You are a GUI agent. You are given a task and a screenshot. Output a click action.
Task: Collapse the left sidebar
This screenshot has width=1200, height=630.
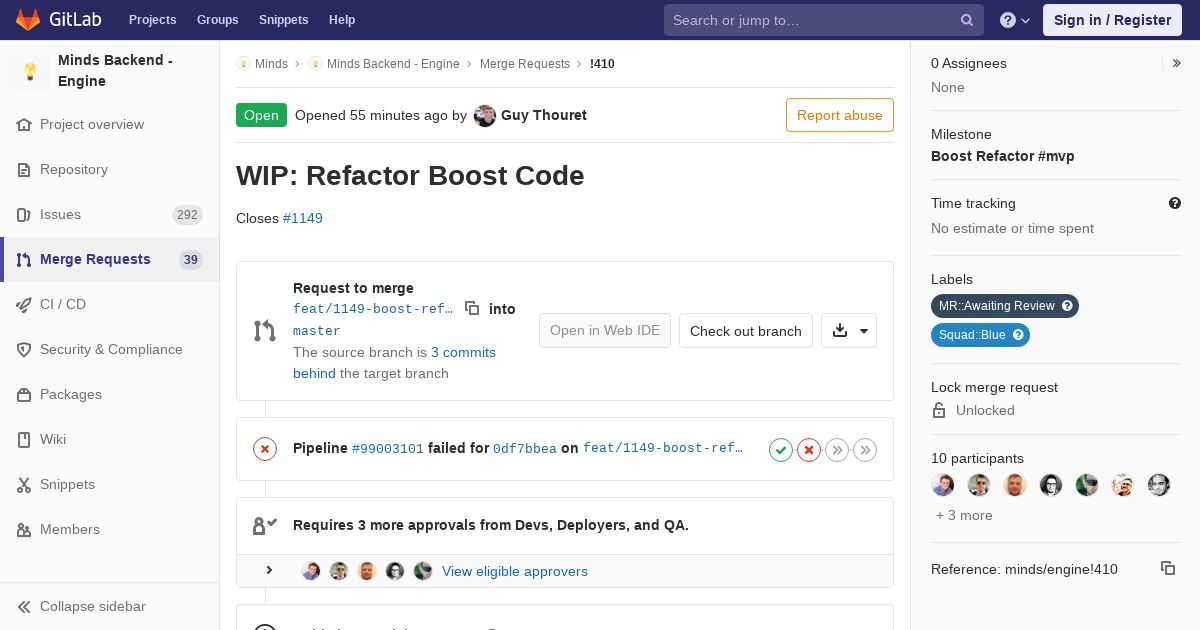(x=110, y=607)
